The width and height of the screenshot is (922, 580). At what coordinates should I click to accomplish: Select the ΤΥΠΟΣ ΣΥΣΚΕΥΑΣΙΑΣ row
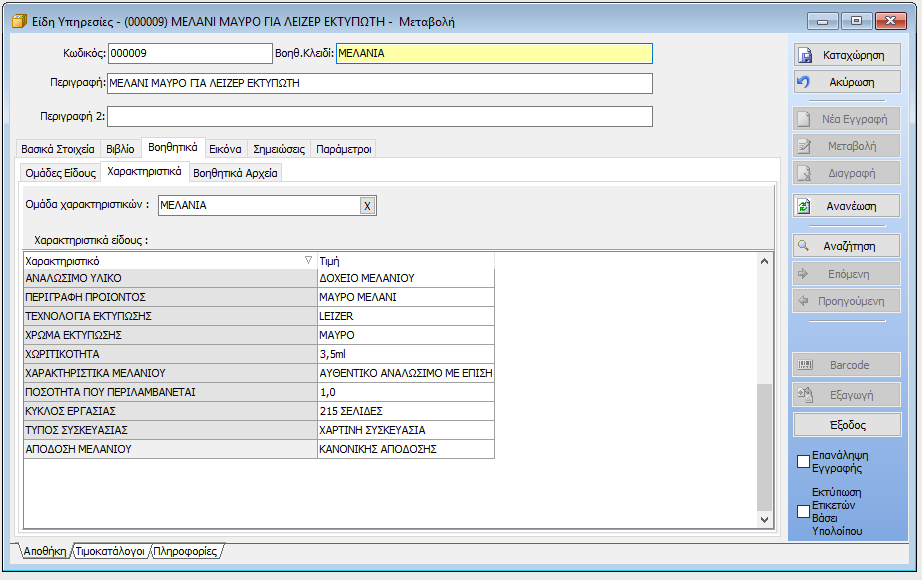click(171, 430)
